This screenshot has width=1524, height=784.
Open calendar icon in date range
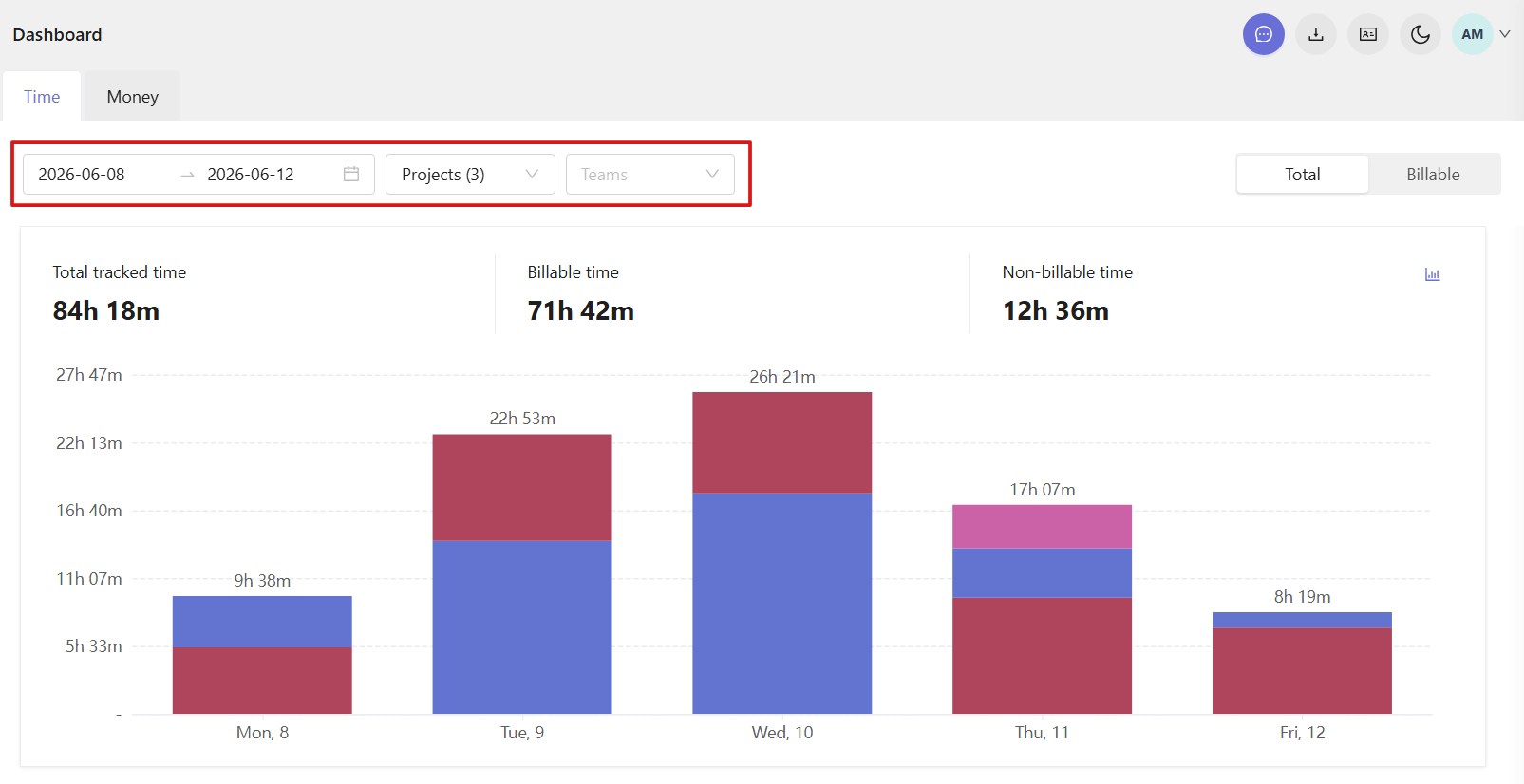click(351, 174)
